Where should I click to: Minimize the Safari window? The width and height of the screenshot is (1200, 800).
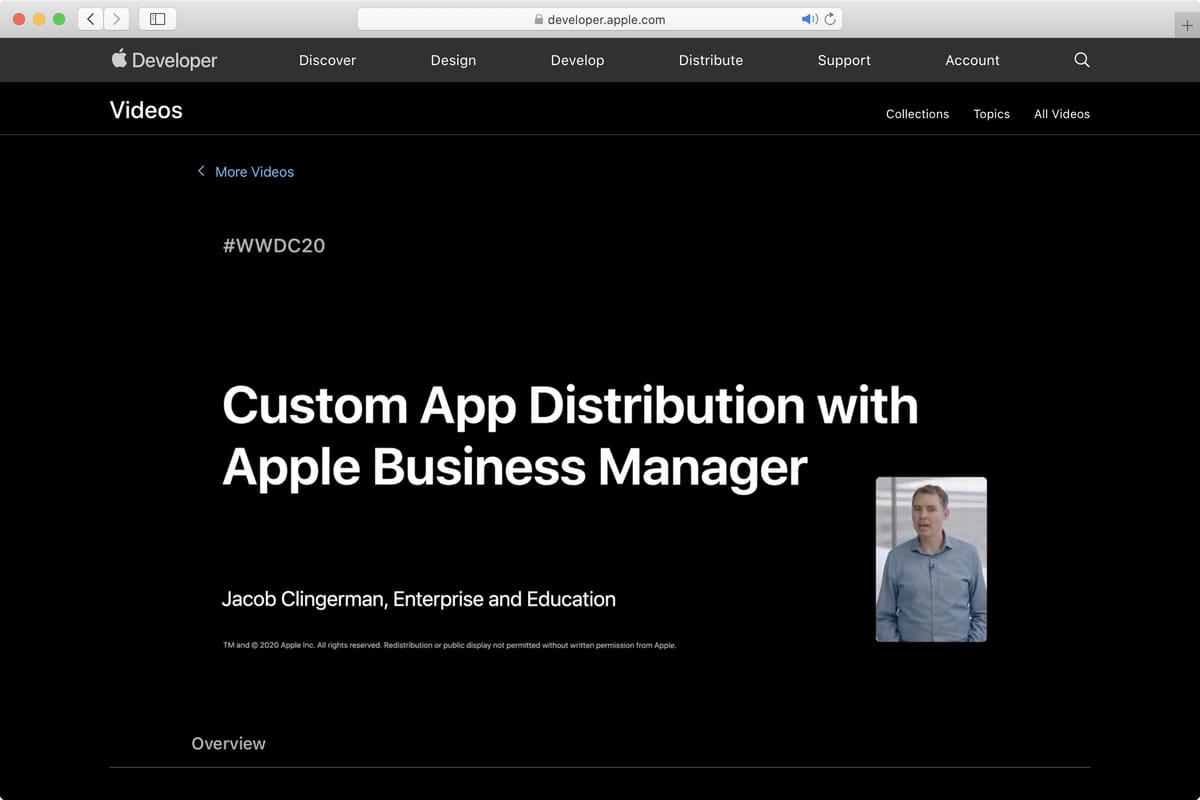point(39,19)
